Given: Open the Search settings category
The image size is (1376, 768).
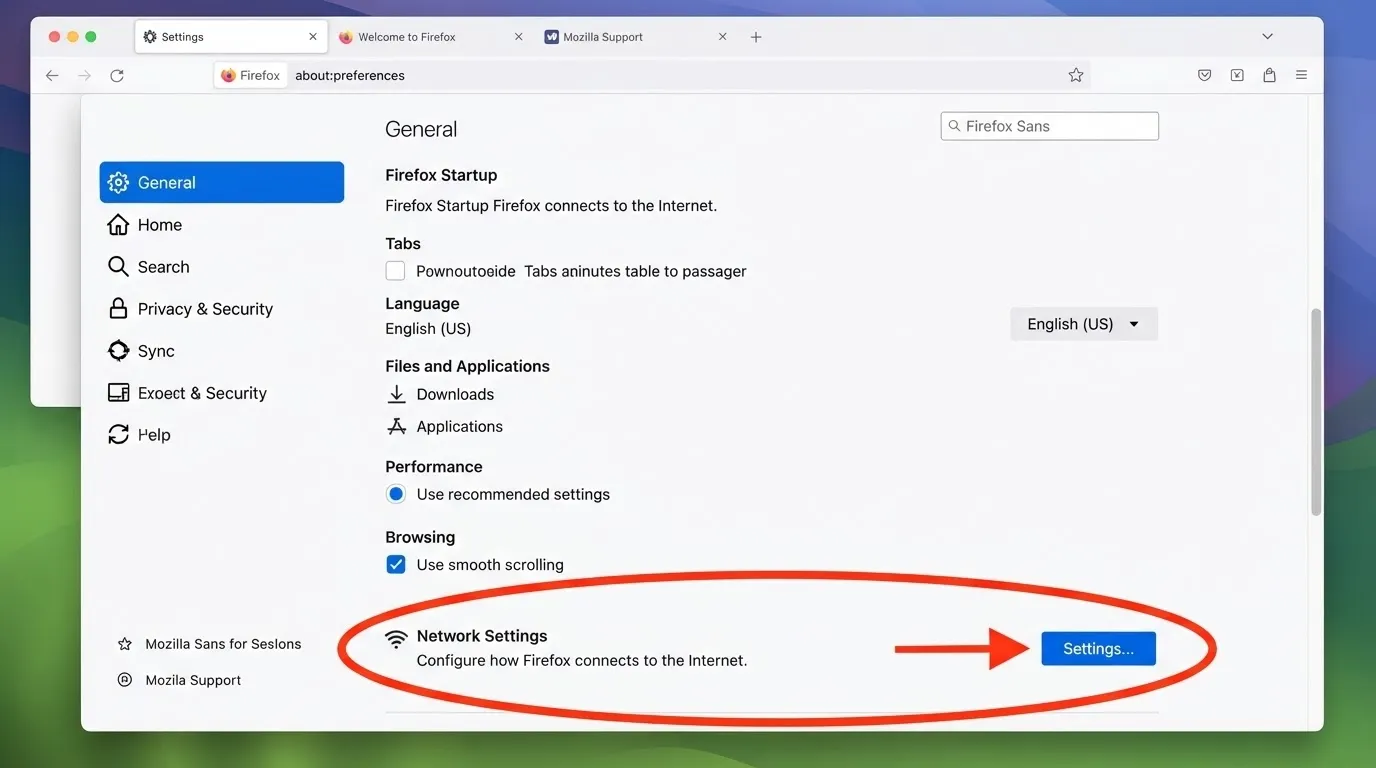Looking at the screenshot, I should point(149,267).
